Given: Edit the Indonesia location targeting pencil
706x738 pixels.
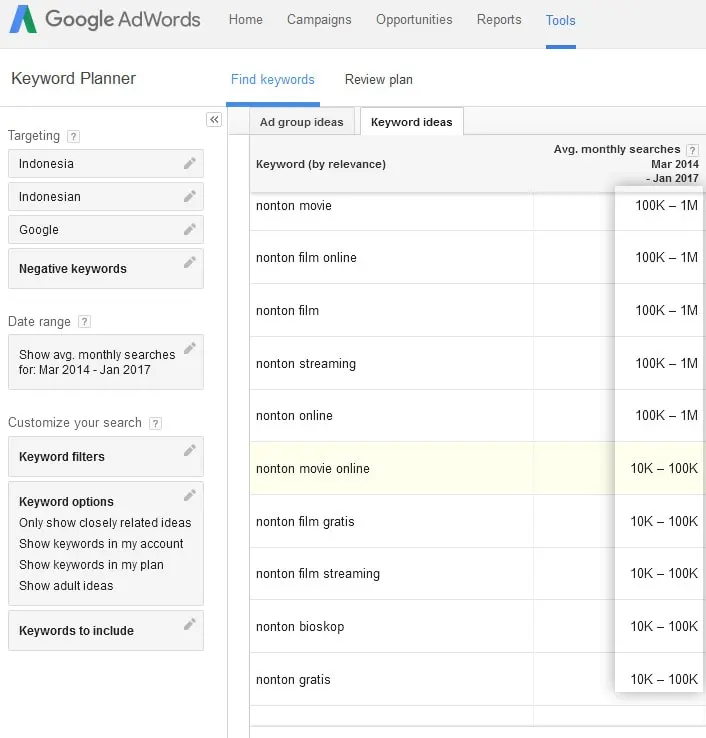Looking at the screenshot, I should coord(189,163).
